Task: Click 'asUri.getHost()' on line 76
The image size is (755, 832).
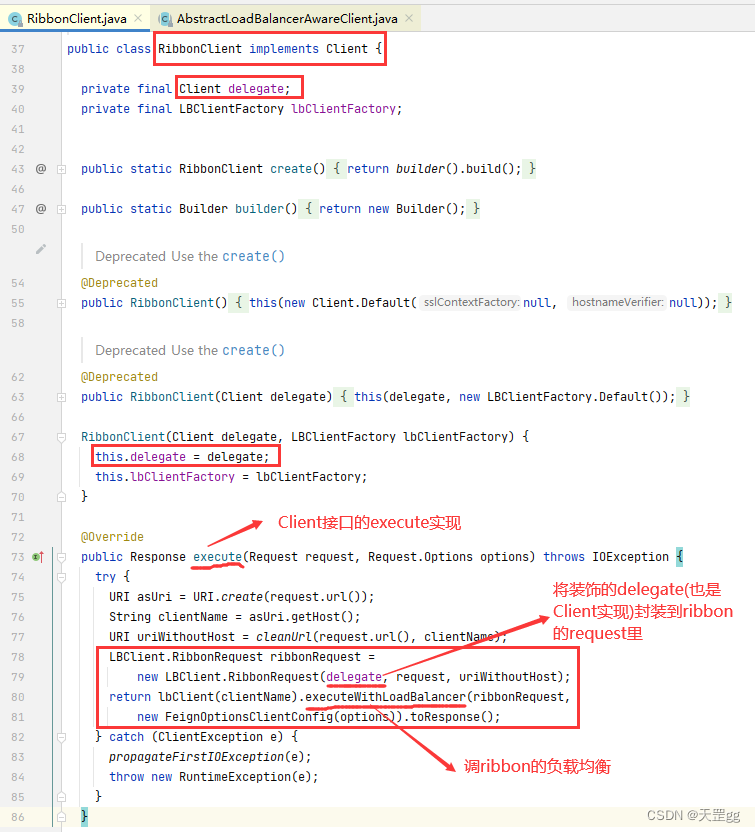Action: [301, 617]
